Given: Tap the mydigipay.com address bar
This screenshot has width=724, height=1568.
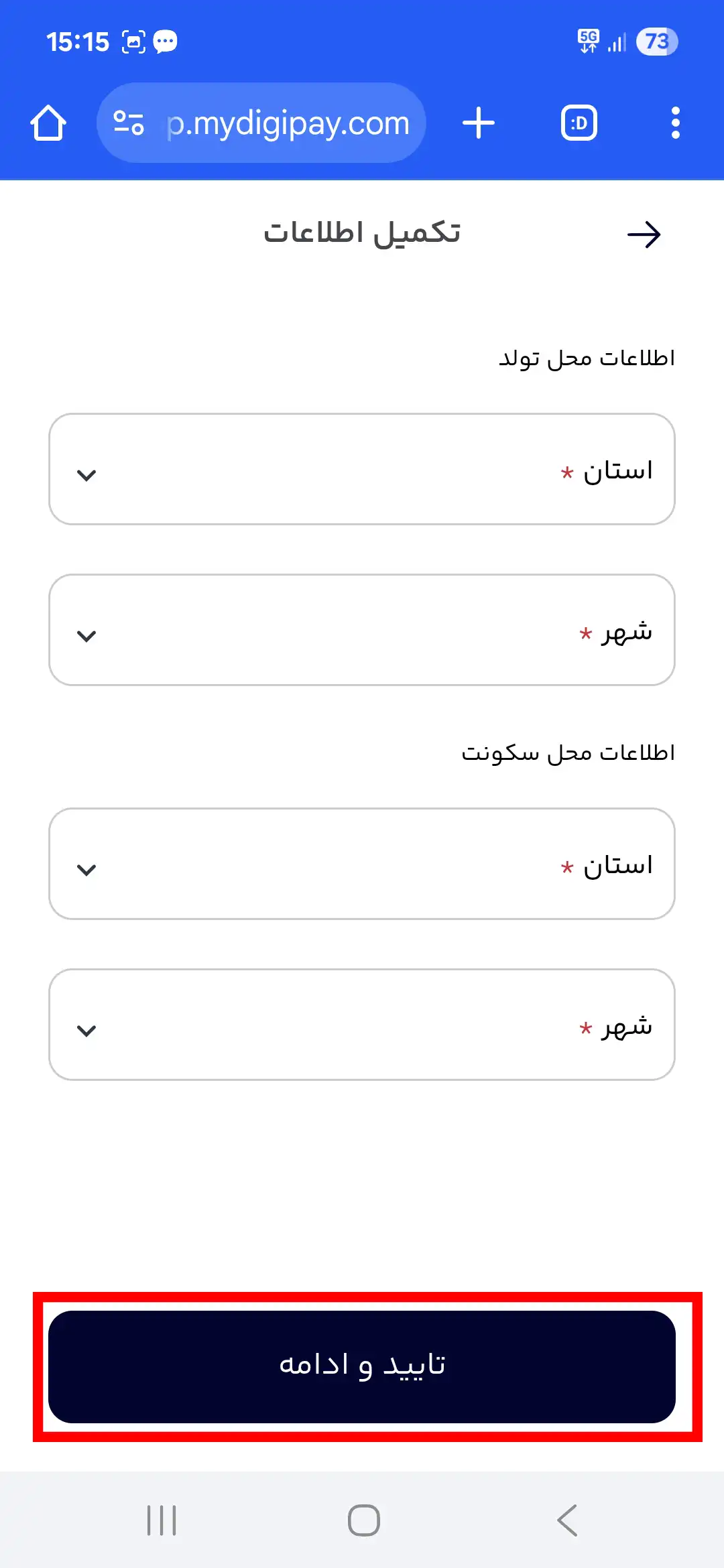Looking at the screenshot, I should pos(288,123).
